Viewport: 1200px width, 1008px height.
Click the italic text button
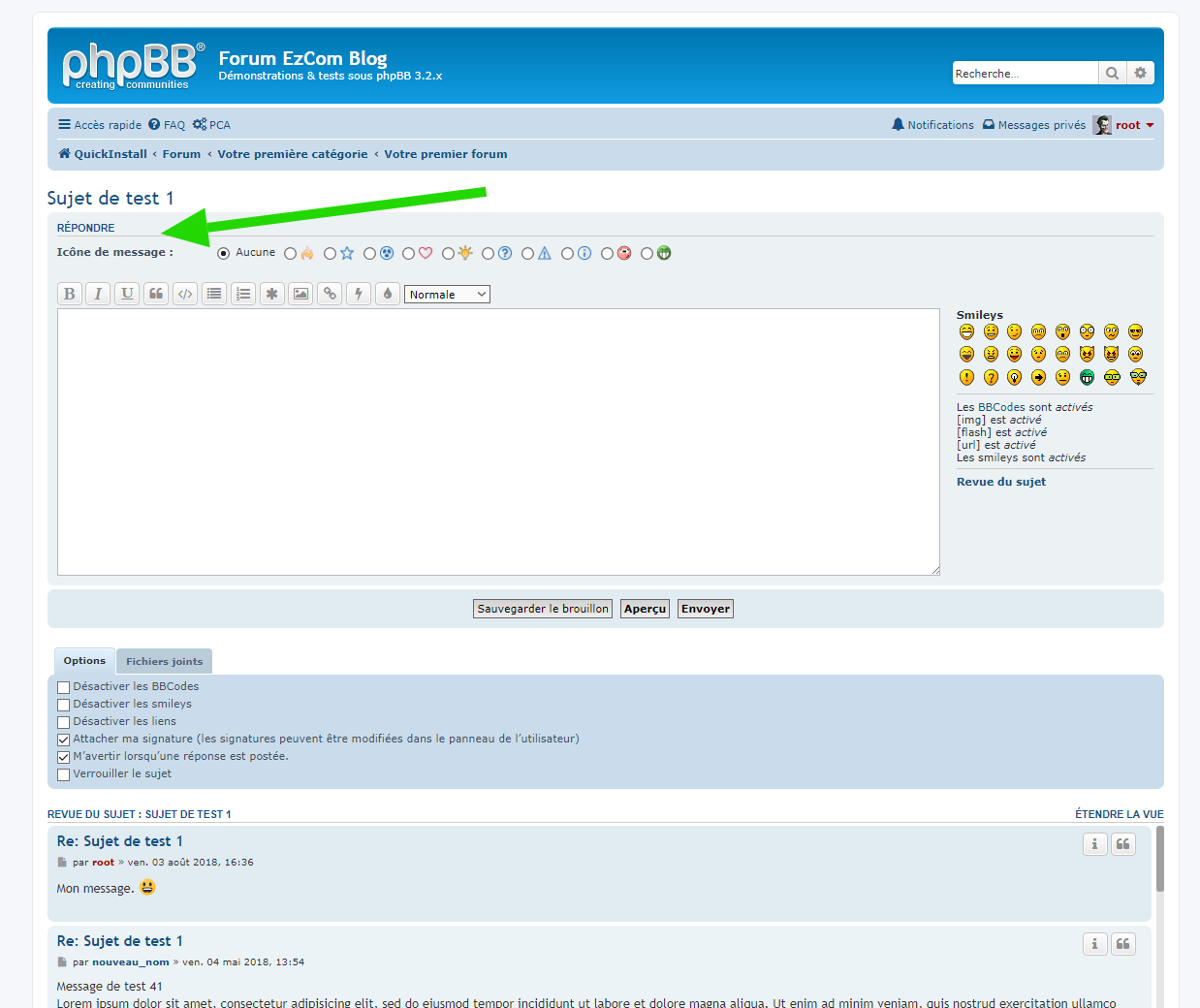click(x=98, y=294)
